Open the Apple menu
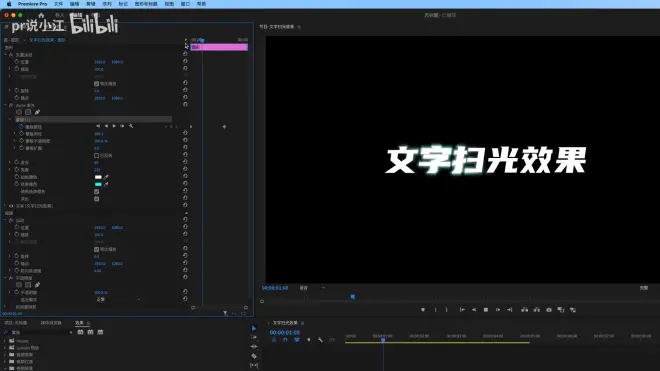 tap(9, 4)
